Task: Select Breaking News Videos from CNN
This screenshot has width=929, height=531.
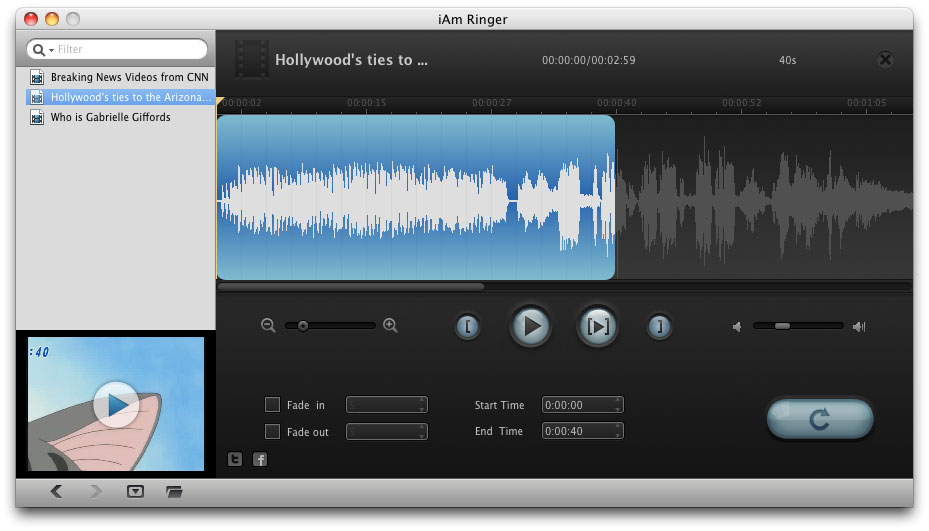Action: [x=129, y=77]
